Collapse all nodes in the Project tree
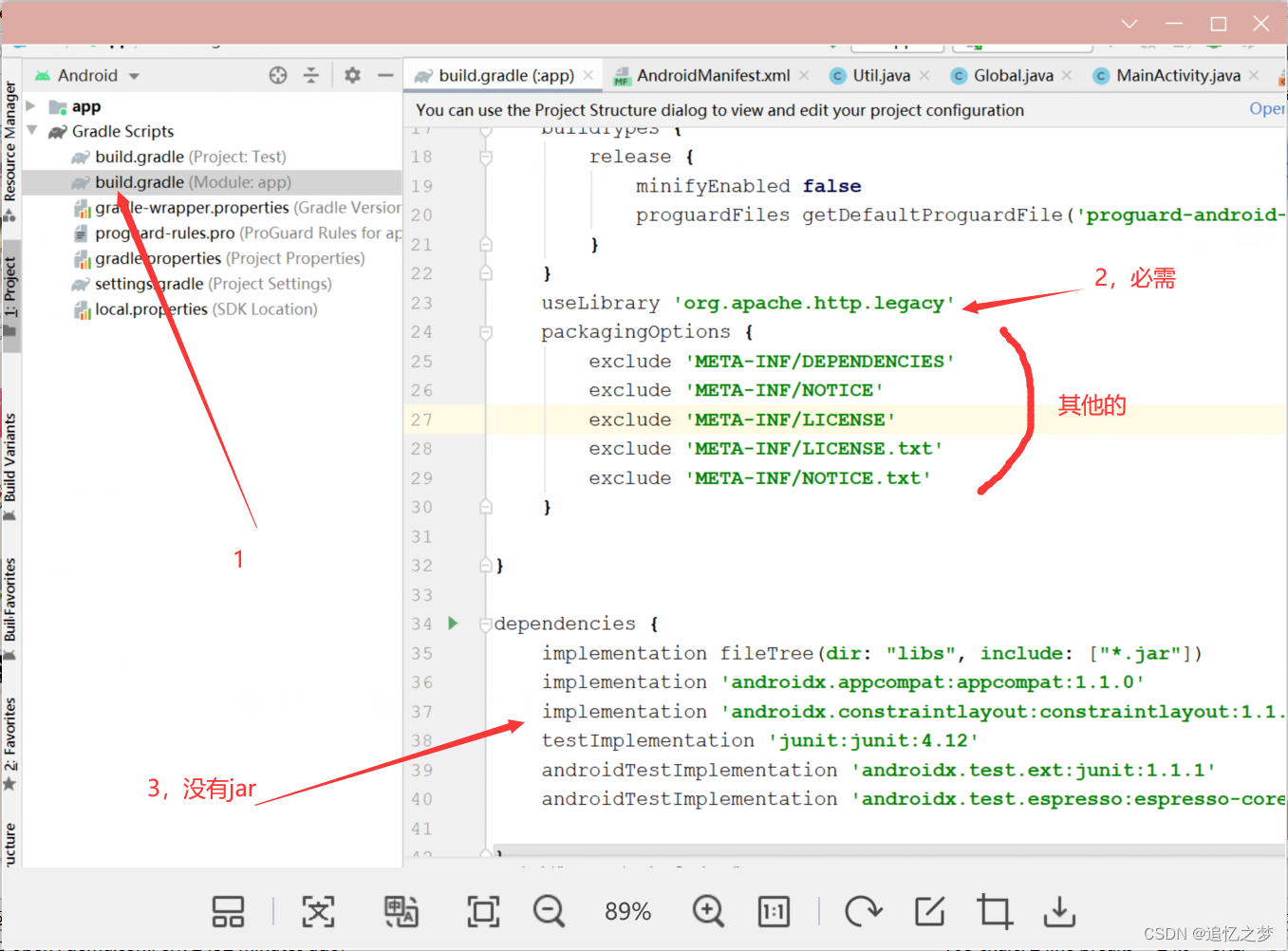 click(311, 75)
